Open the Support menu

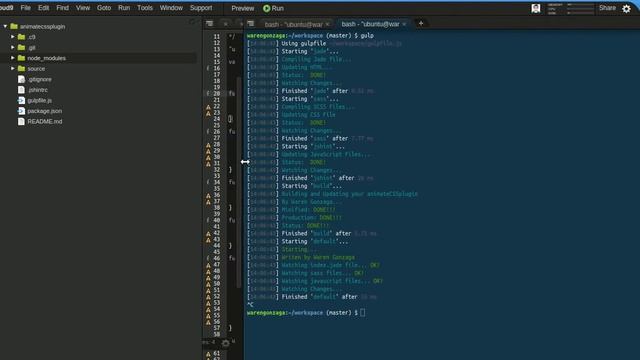tap(201, 8)
